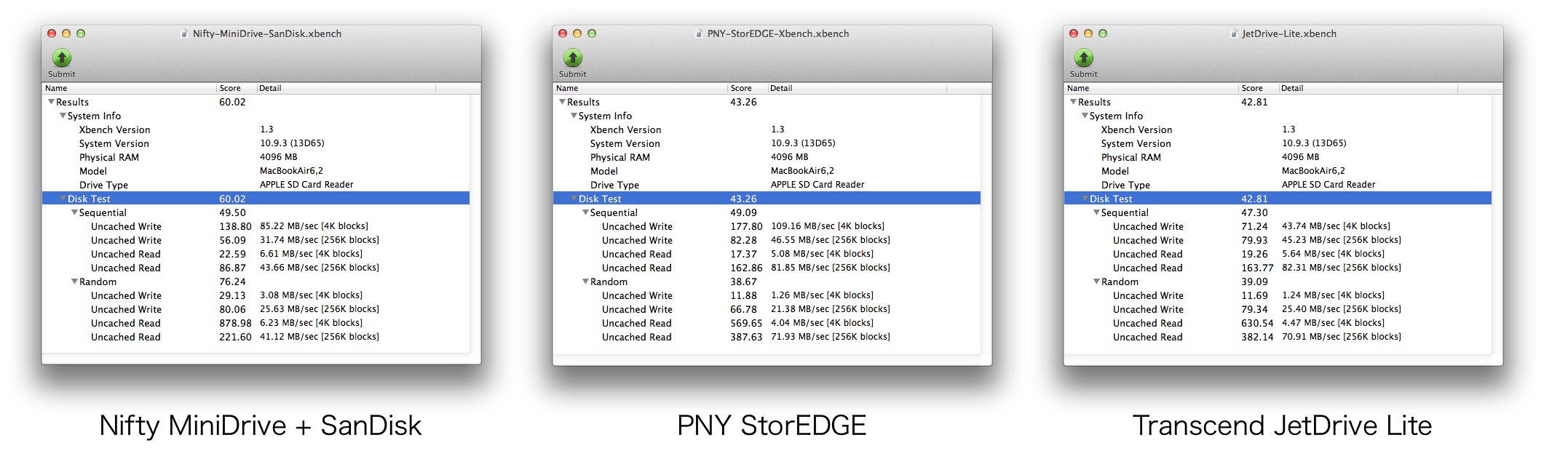Collapse System Info in PNY-StorEDGE-Xbench window

pyautogui.click(x=574, y=116)
